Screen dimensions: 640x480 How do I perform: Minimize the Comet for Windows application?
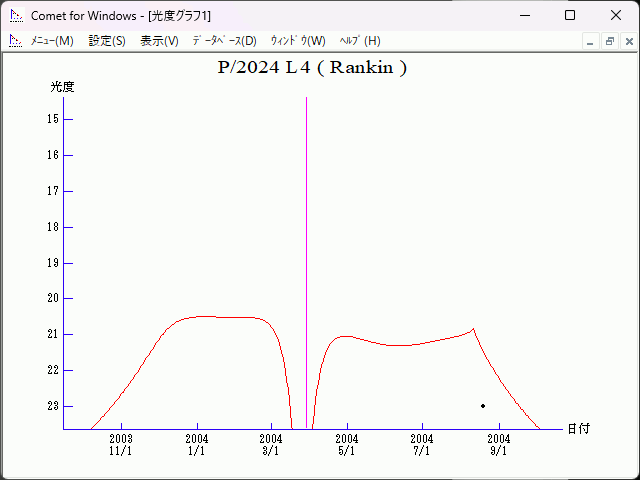point(524,16)
